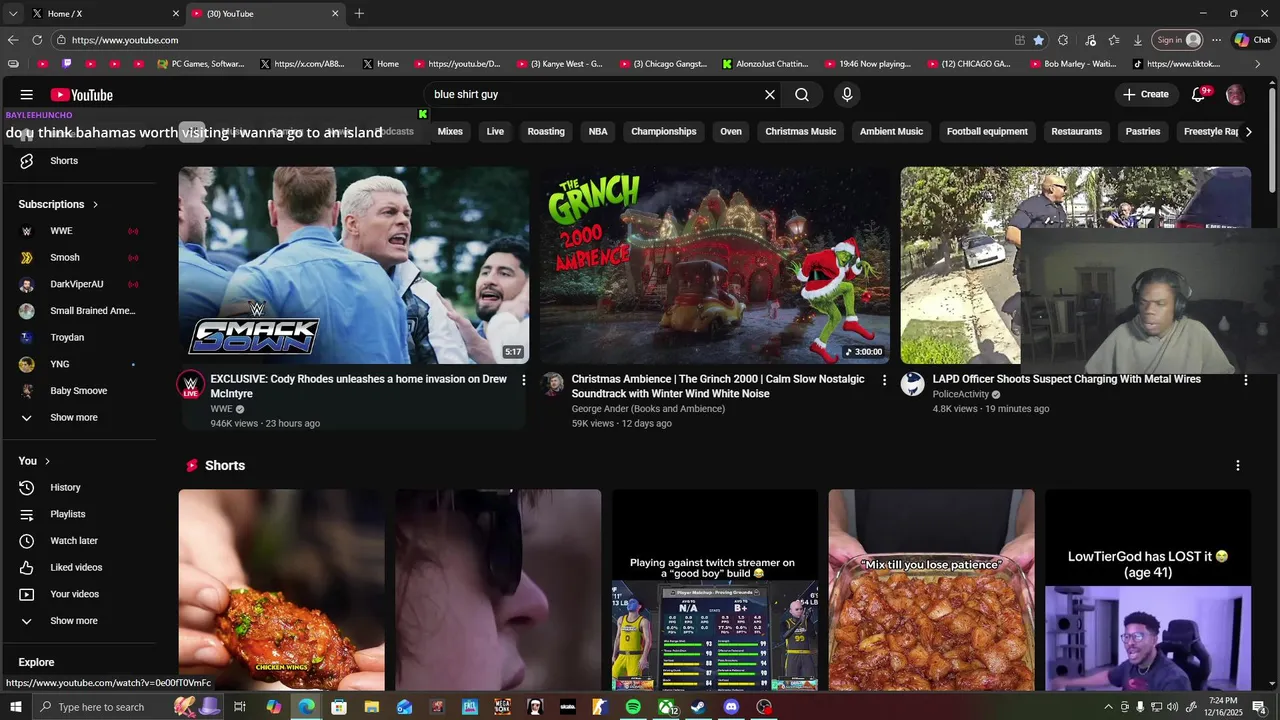The image size is (1280, 720).
Task: Open options menu for LAPD video
Action: pyautogui.click(x=1245, y=380)
